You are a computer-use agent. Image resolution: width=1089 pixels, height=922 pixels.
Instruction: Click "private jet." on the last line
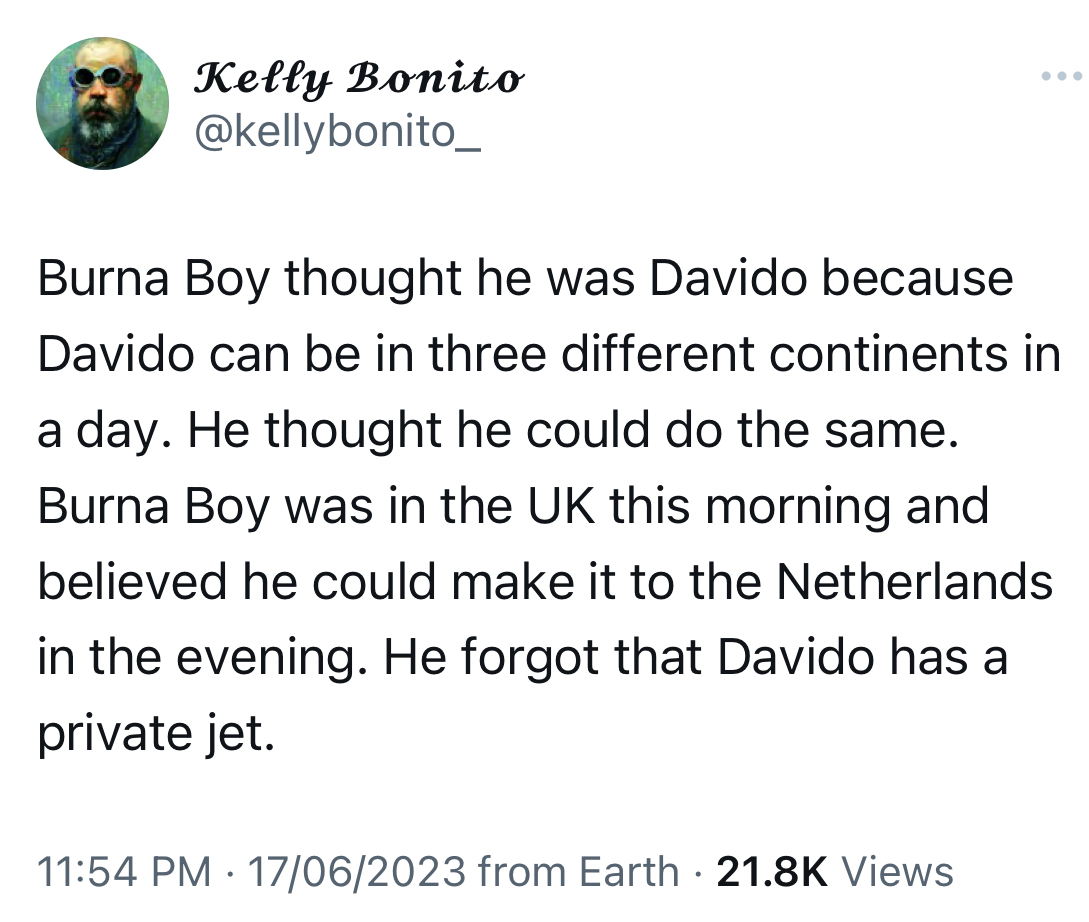(x=156, y=735)
